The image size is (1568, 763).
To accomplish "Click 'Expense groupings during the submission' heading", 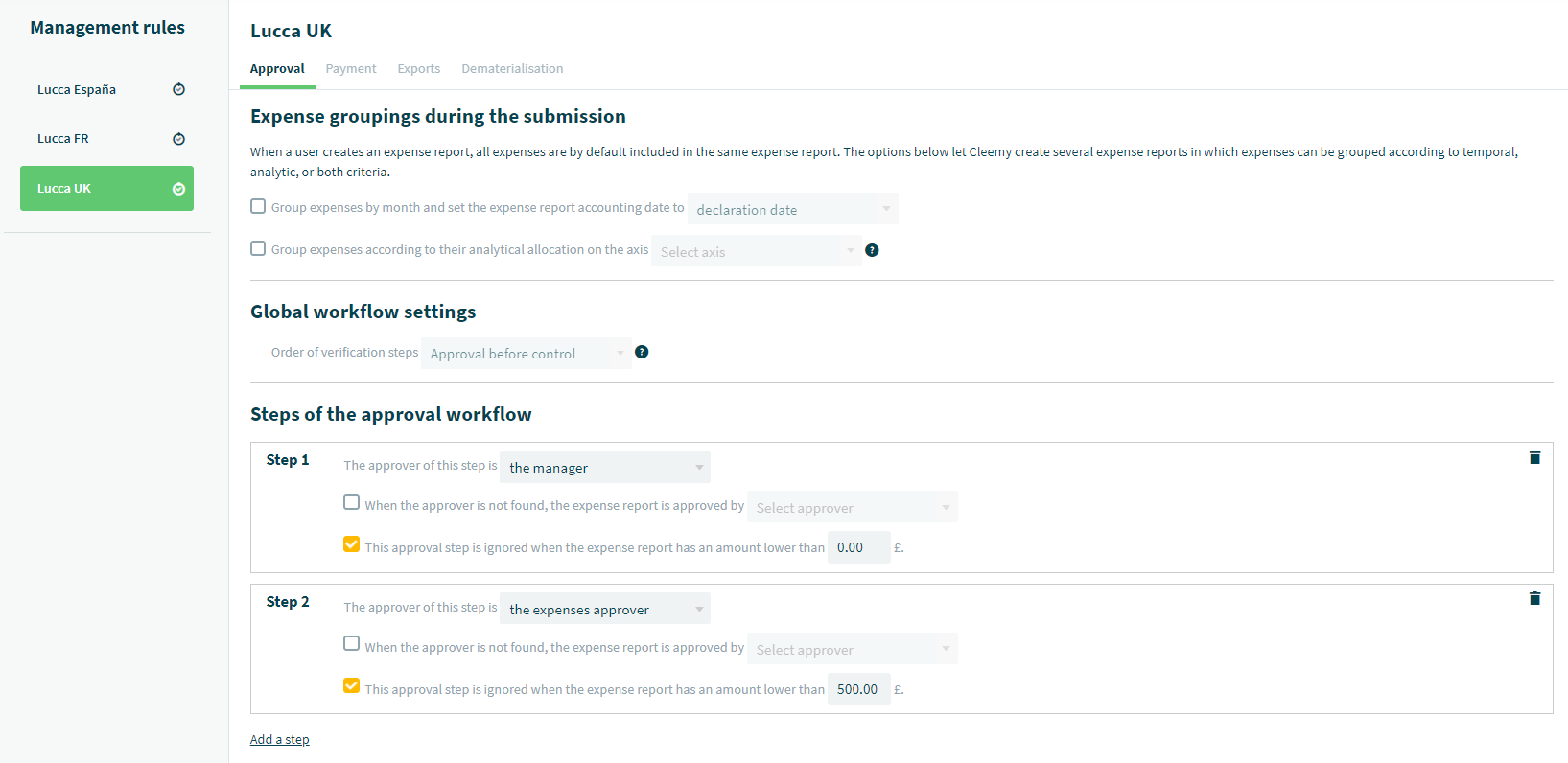I will [438, 116].
